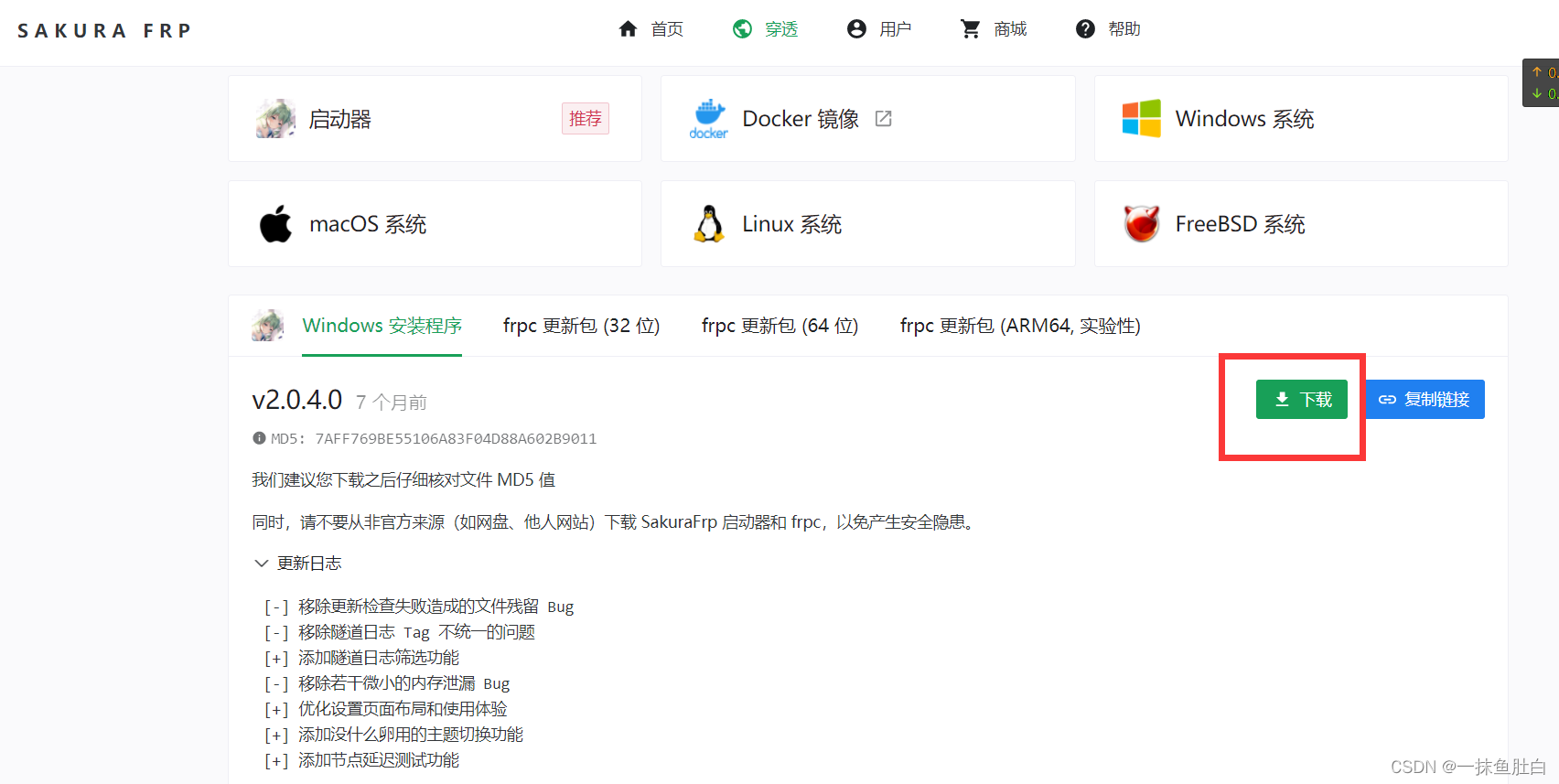Select the macOS 系统 card
The width and height of the screenshot is (1559, 784).
435,224
